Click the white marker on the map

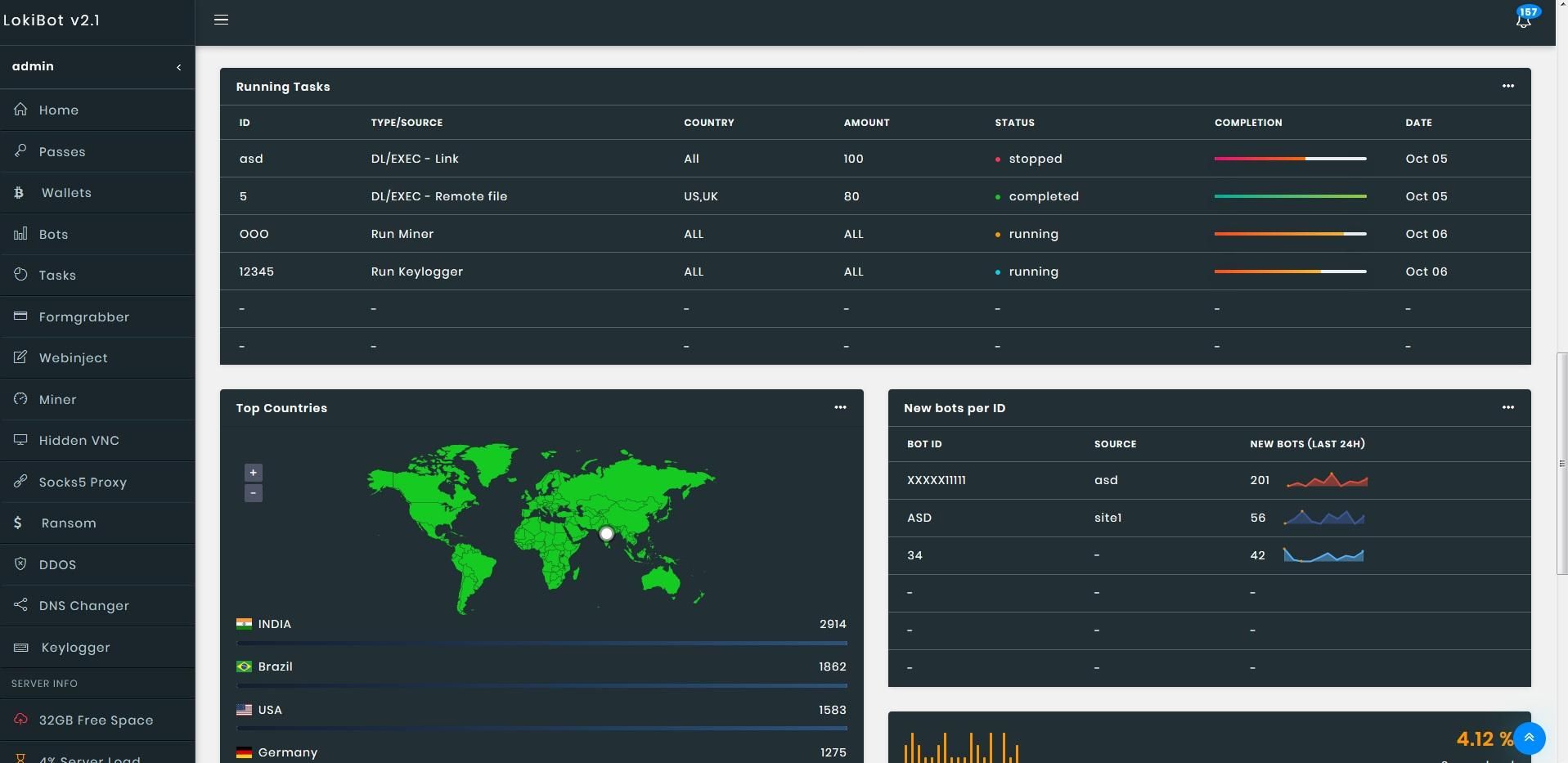[606, 534]
